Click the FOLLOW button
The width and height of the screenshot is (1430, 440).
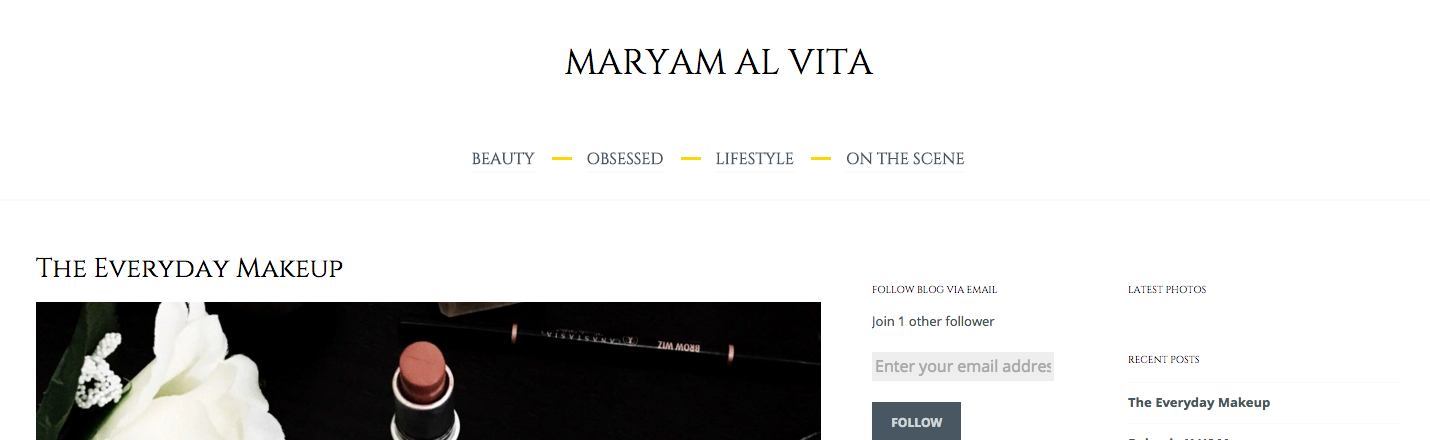coord(916,421)
